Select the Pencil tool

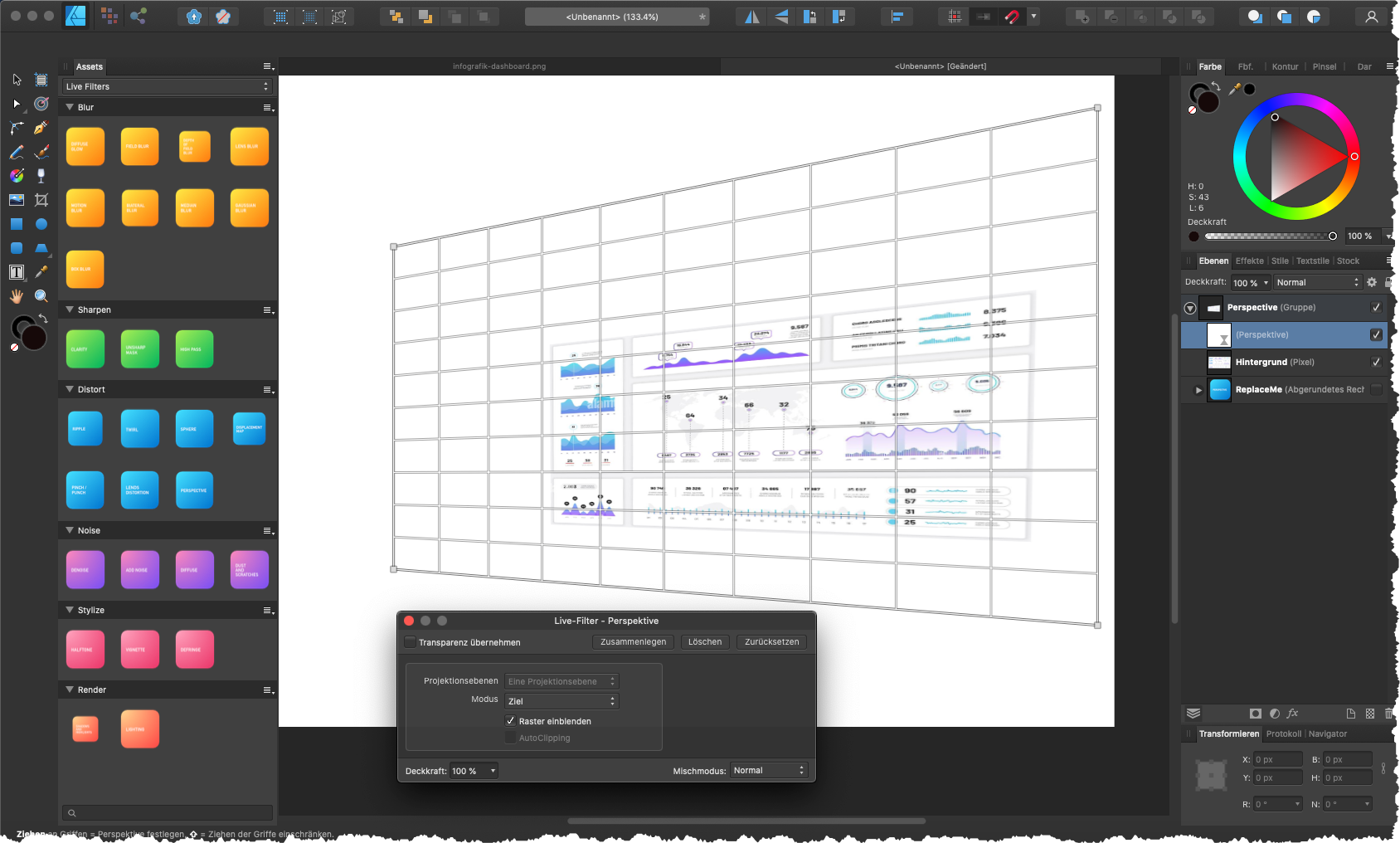(x=17, y=152)
